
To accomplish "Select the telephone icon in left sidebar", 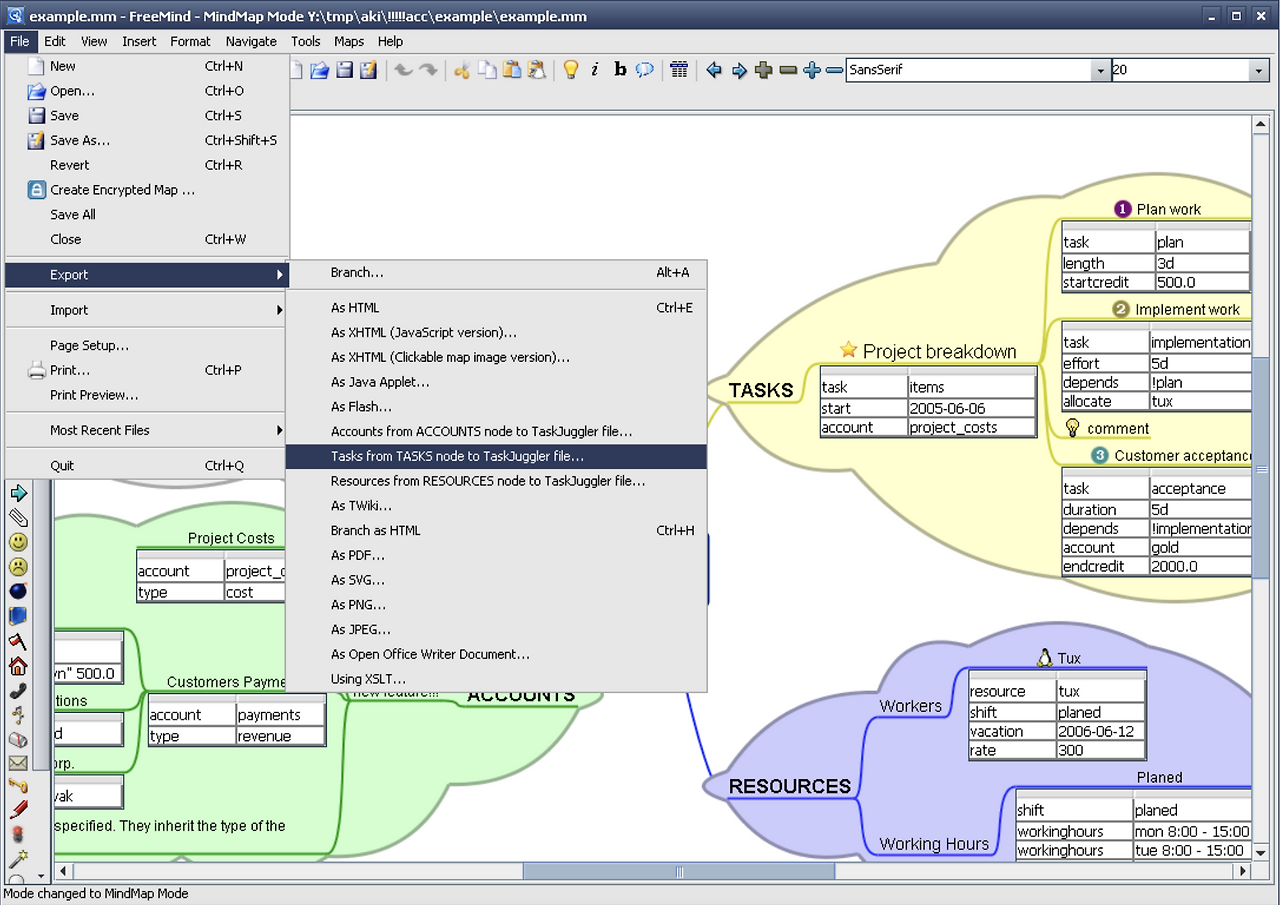I will pos(18,690).
